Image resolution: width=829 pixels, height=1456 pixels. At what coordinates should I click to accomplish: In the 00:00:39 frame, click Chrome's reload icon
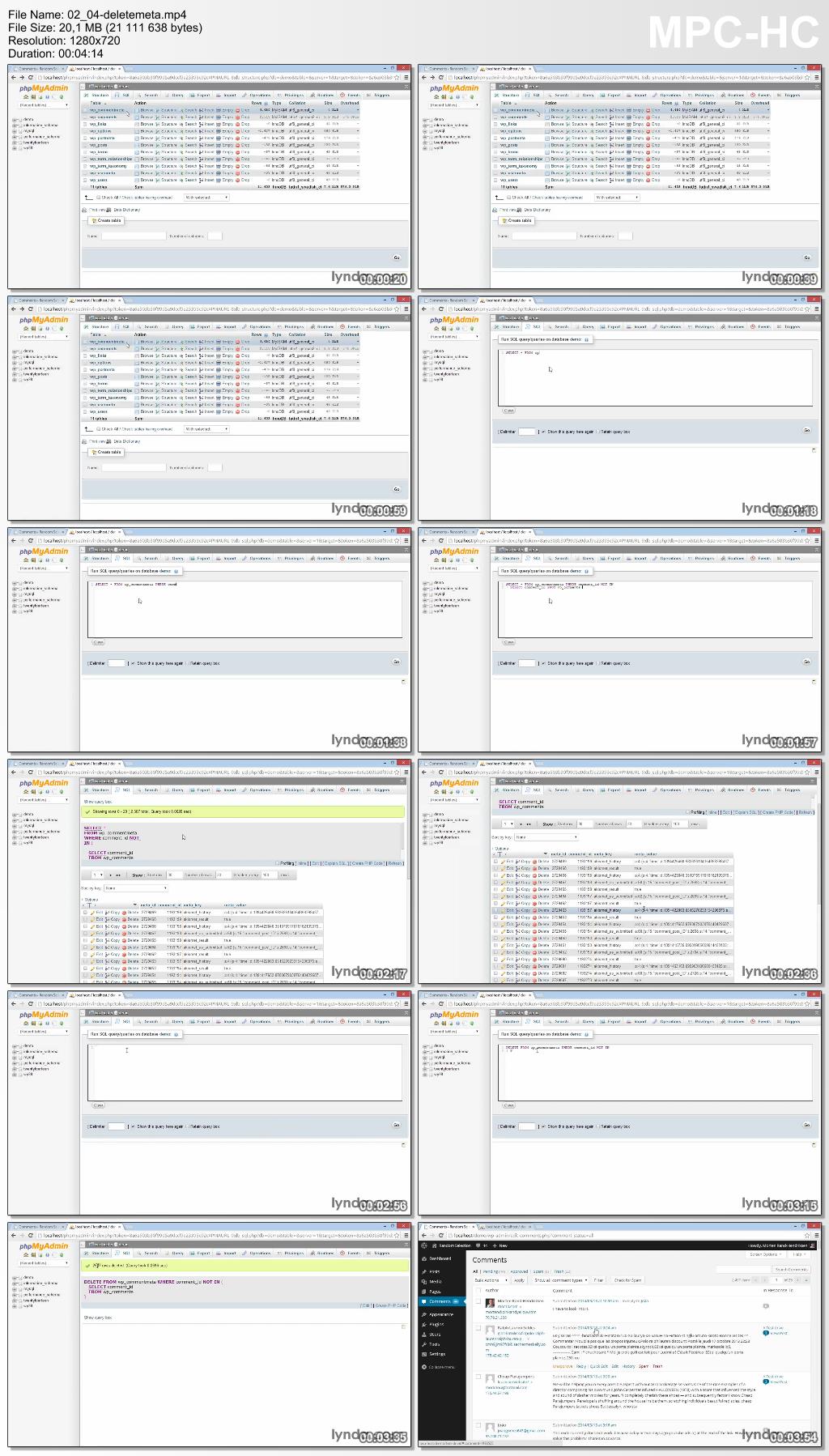[441, 77]
